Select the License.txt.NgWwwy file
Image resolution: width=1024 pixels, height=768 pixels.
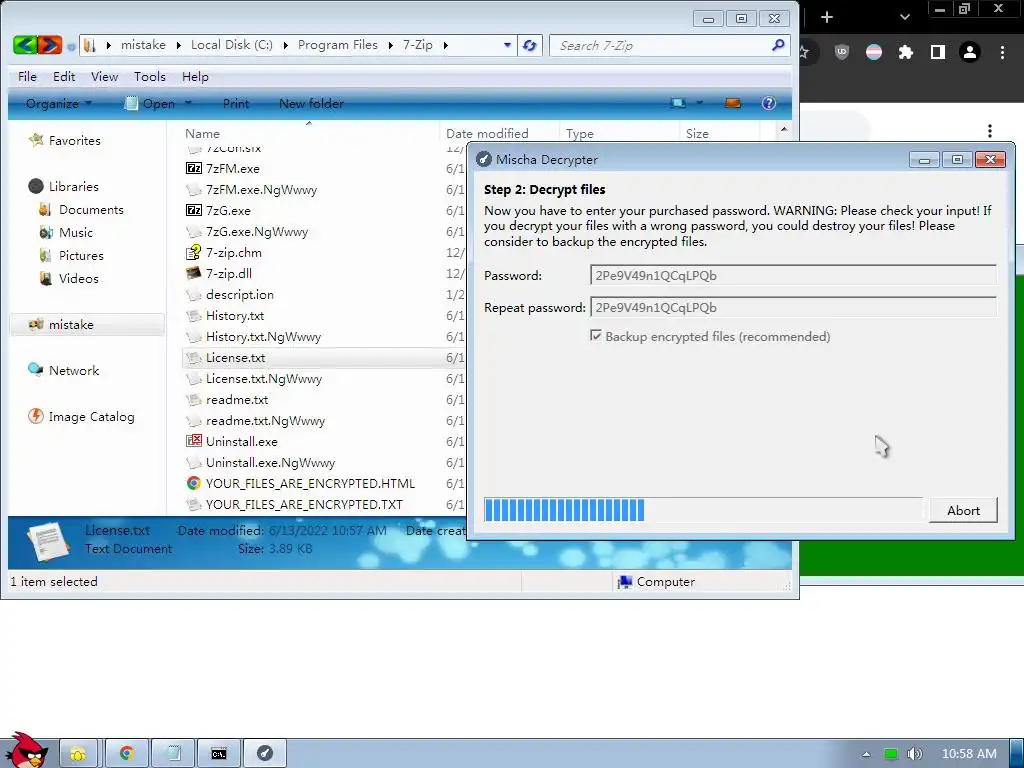(264, 379)
